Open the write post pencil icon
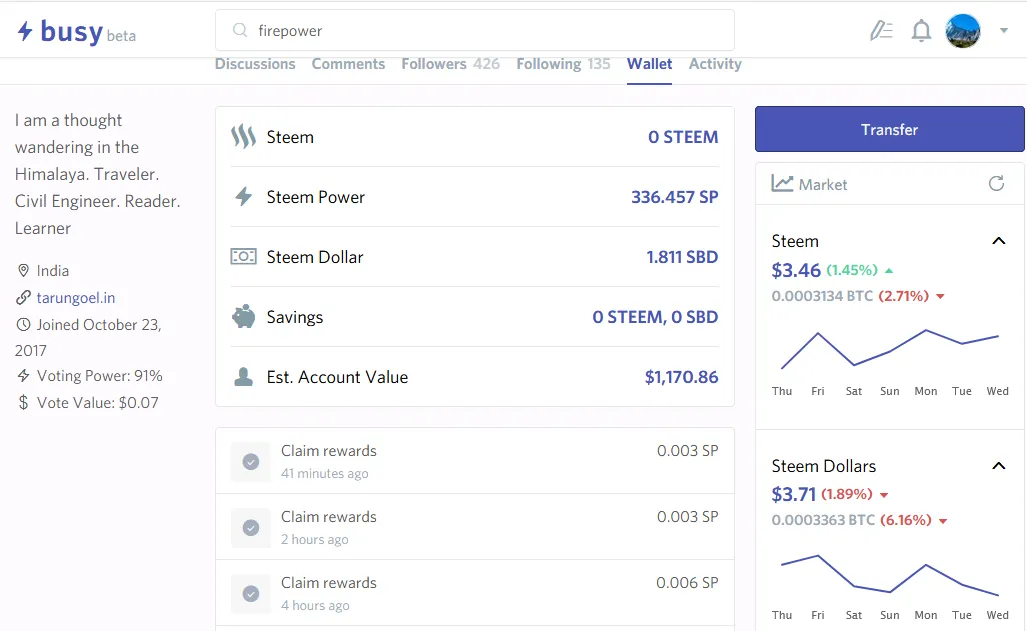 coord(881,31)
